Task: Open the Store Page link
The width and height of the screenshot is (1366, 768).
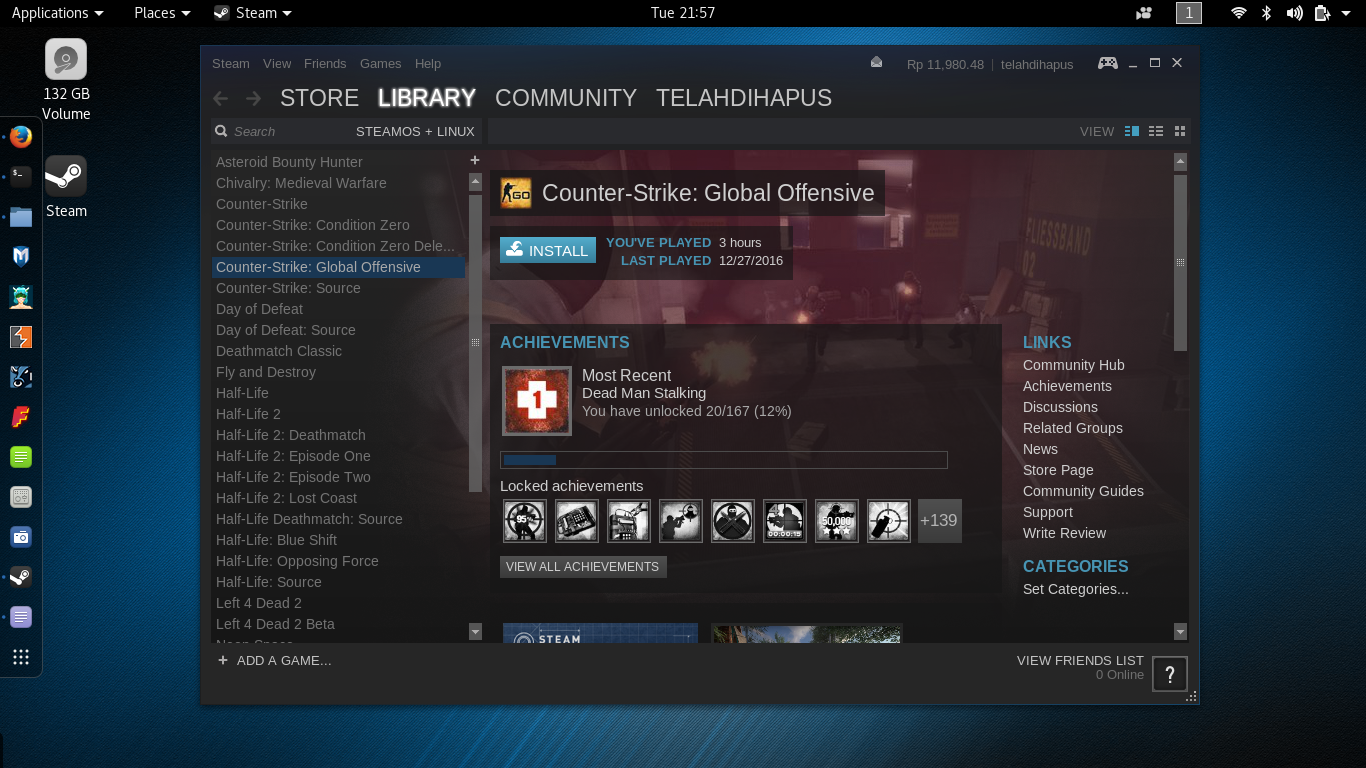Action: pos(1058,470)
